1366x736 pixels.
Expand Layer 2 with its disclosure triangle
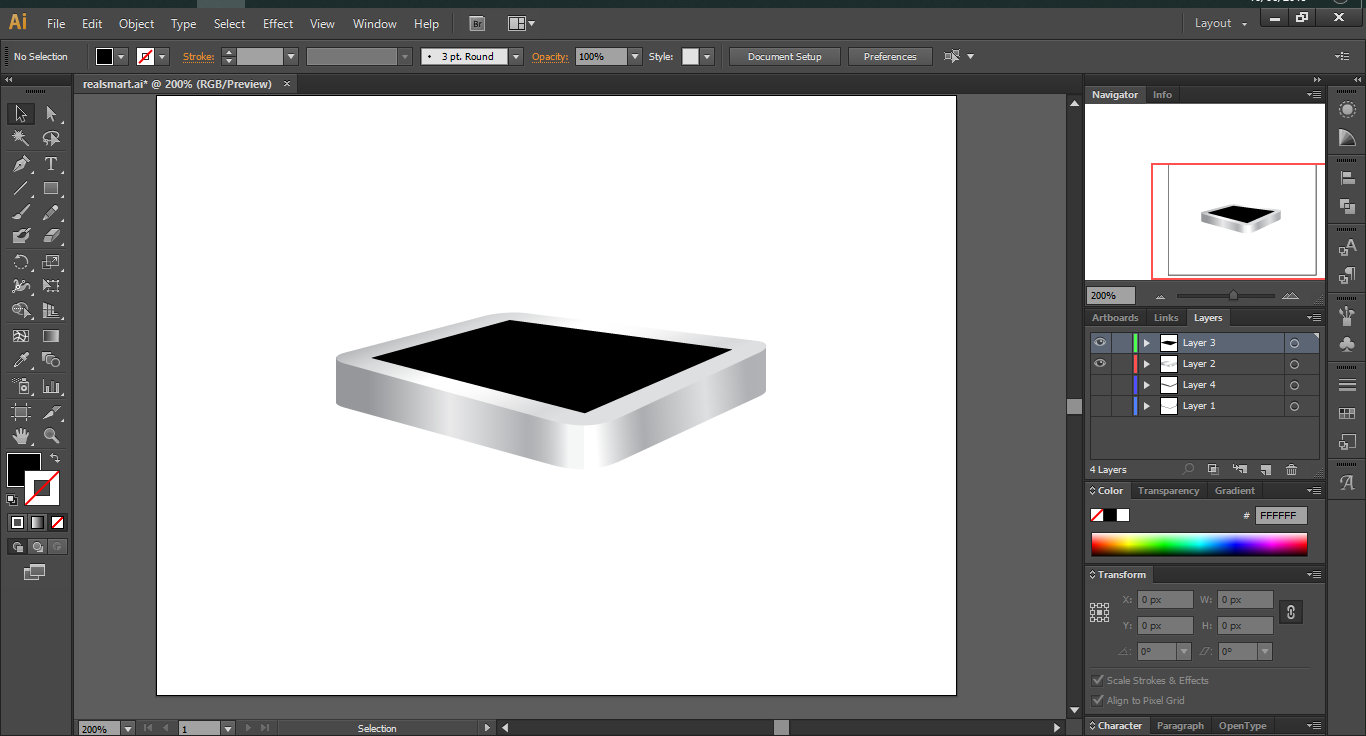tap(1147, 364)
